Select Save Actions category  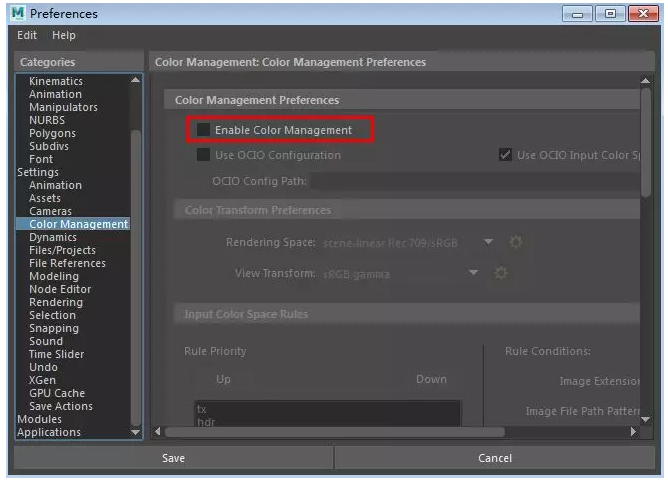tap(61, 406)
